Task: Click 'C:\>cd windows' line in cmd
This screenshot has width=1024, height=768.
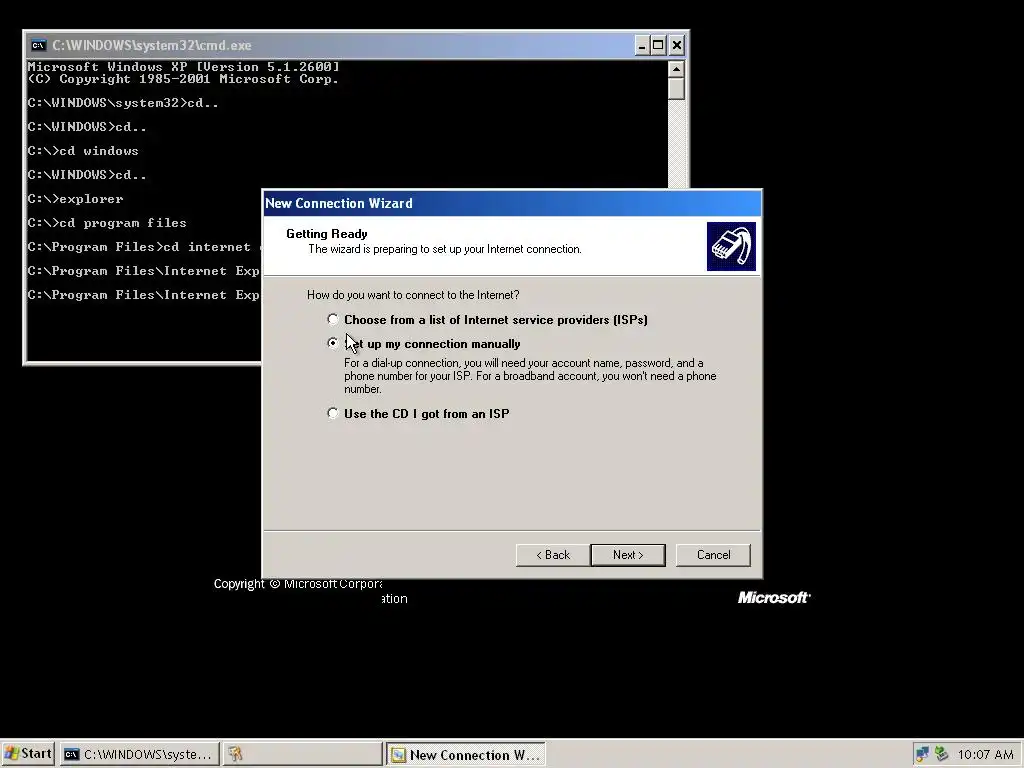Action: tap(83, 151)
